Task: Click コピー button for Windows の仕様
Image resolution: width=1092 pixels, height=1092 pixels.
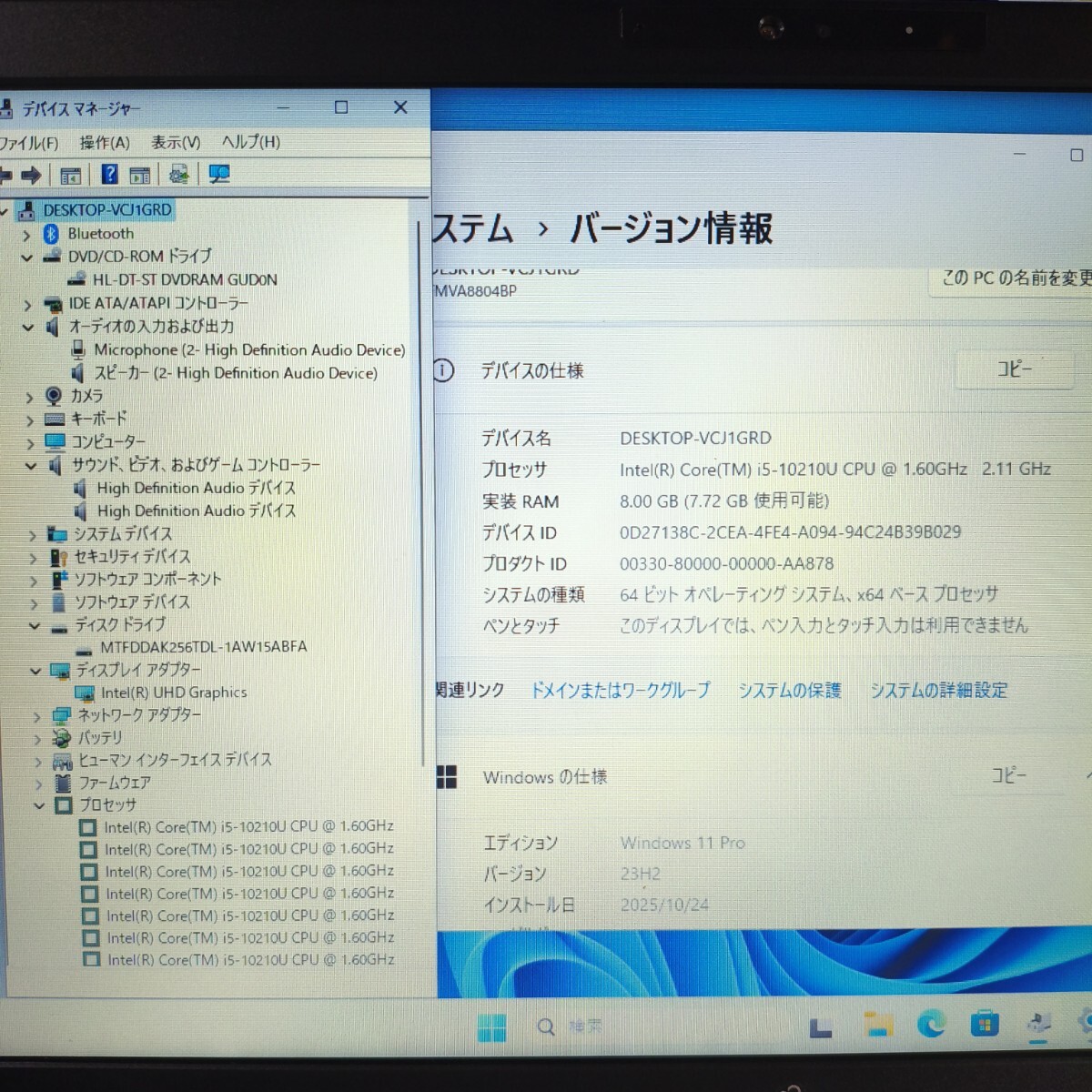Action: pos(1007,776)
